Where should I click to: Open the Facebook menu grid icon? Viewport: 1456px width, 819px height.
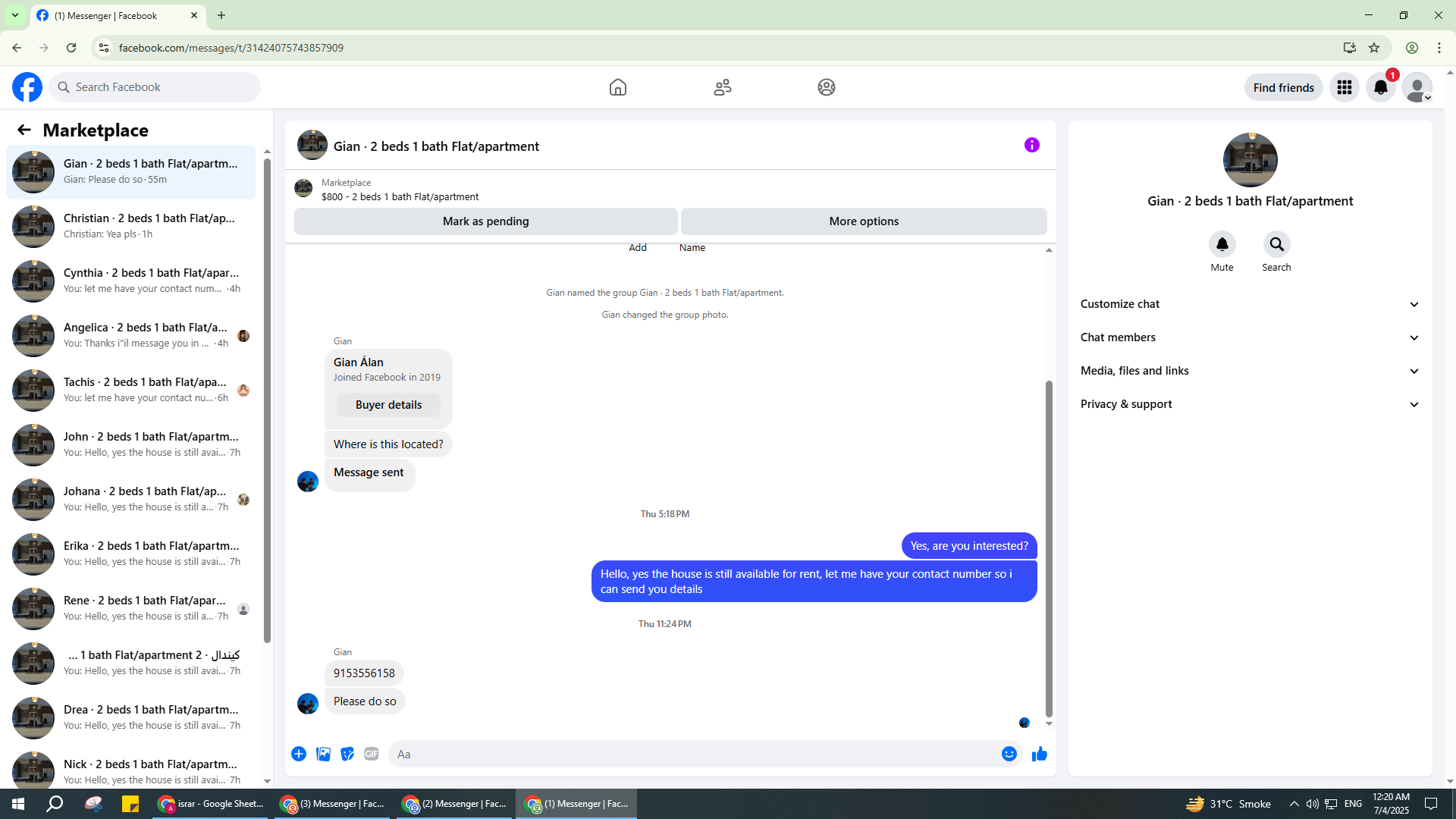tap(1344, 87)
